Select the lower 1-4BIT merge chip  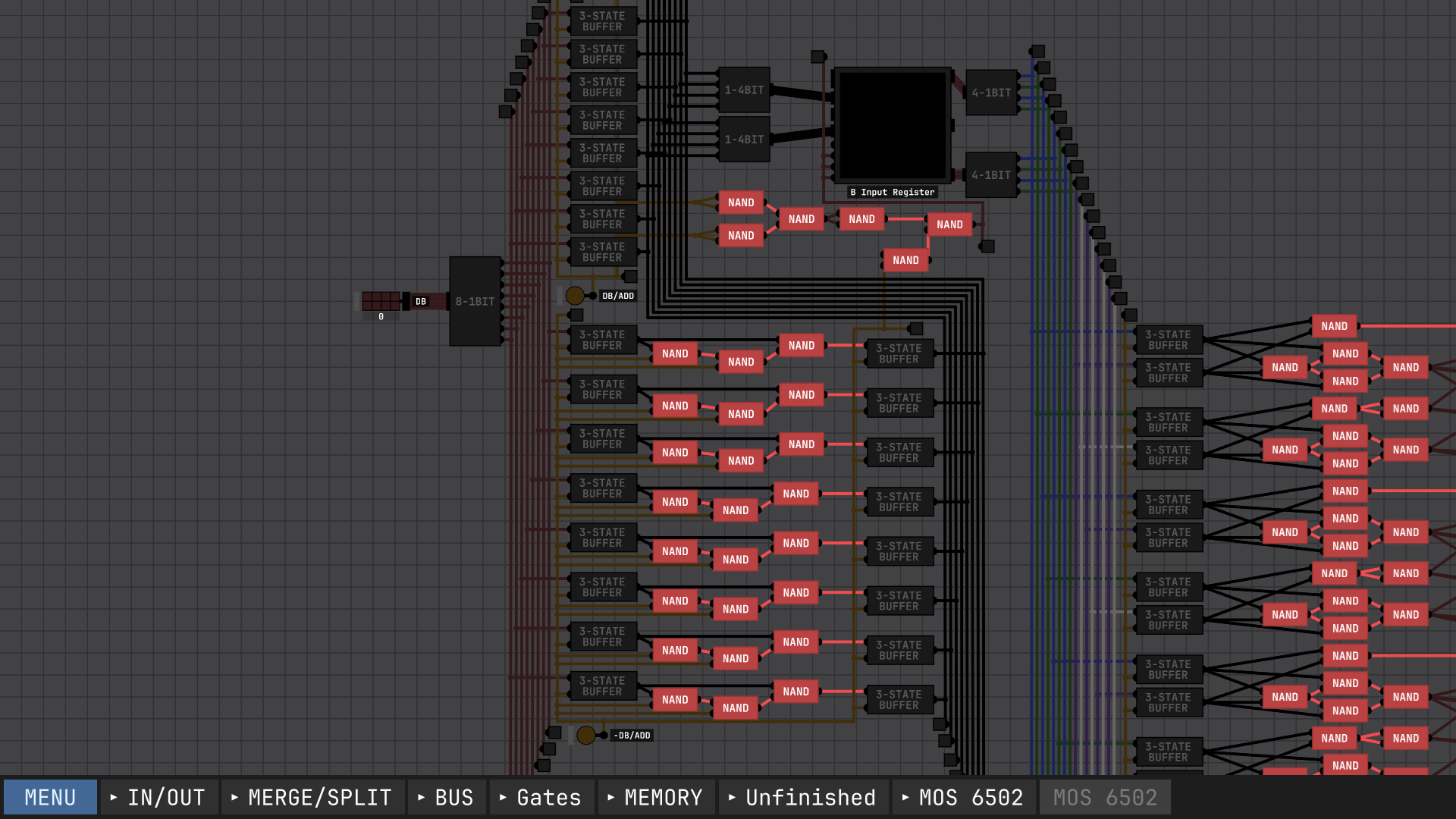coord(744,140)
